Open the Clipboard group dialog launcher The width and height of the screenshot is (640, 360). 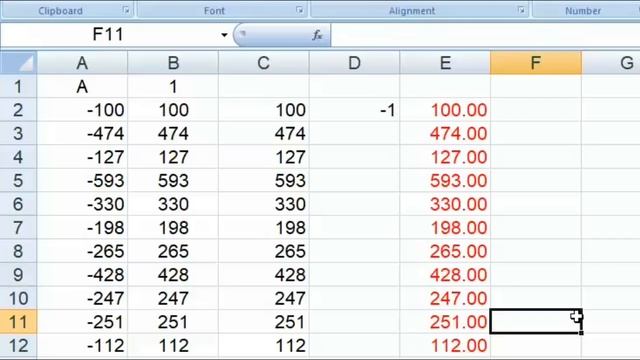click(126, 10)
